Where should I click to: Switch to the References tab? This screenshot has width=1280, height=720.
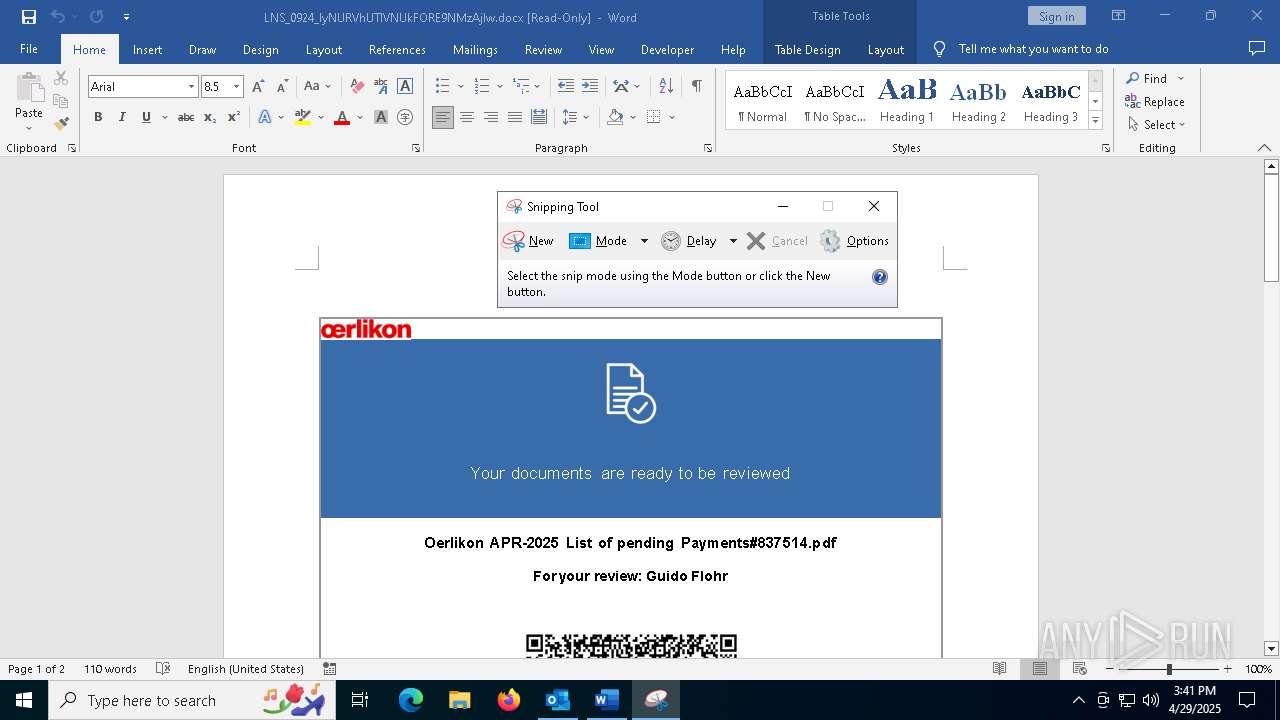click(x=397, y=49)
